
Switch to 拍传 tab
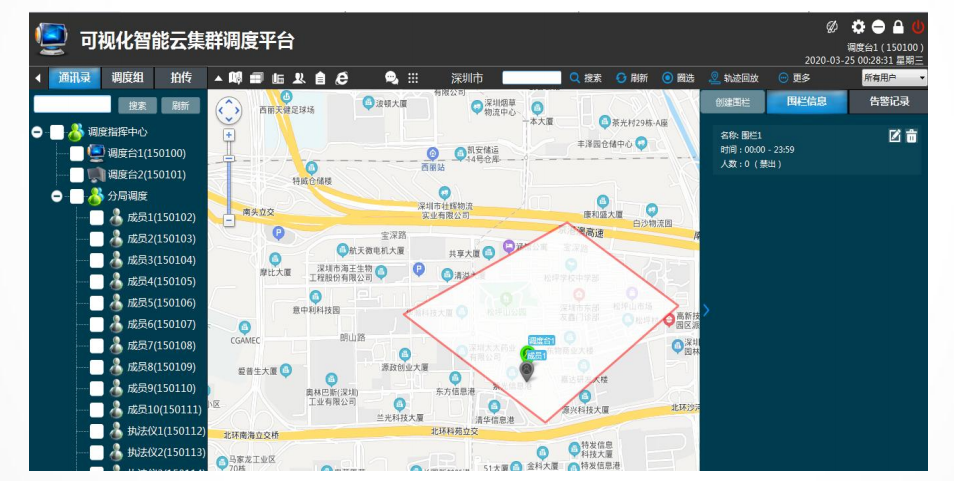180,78
